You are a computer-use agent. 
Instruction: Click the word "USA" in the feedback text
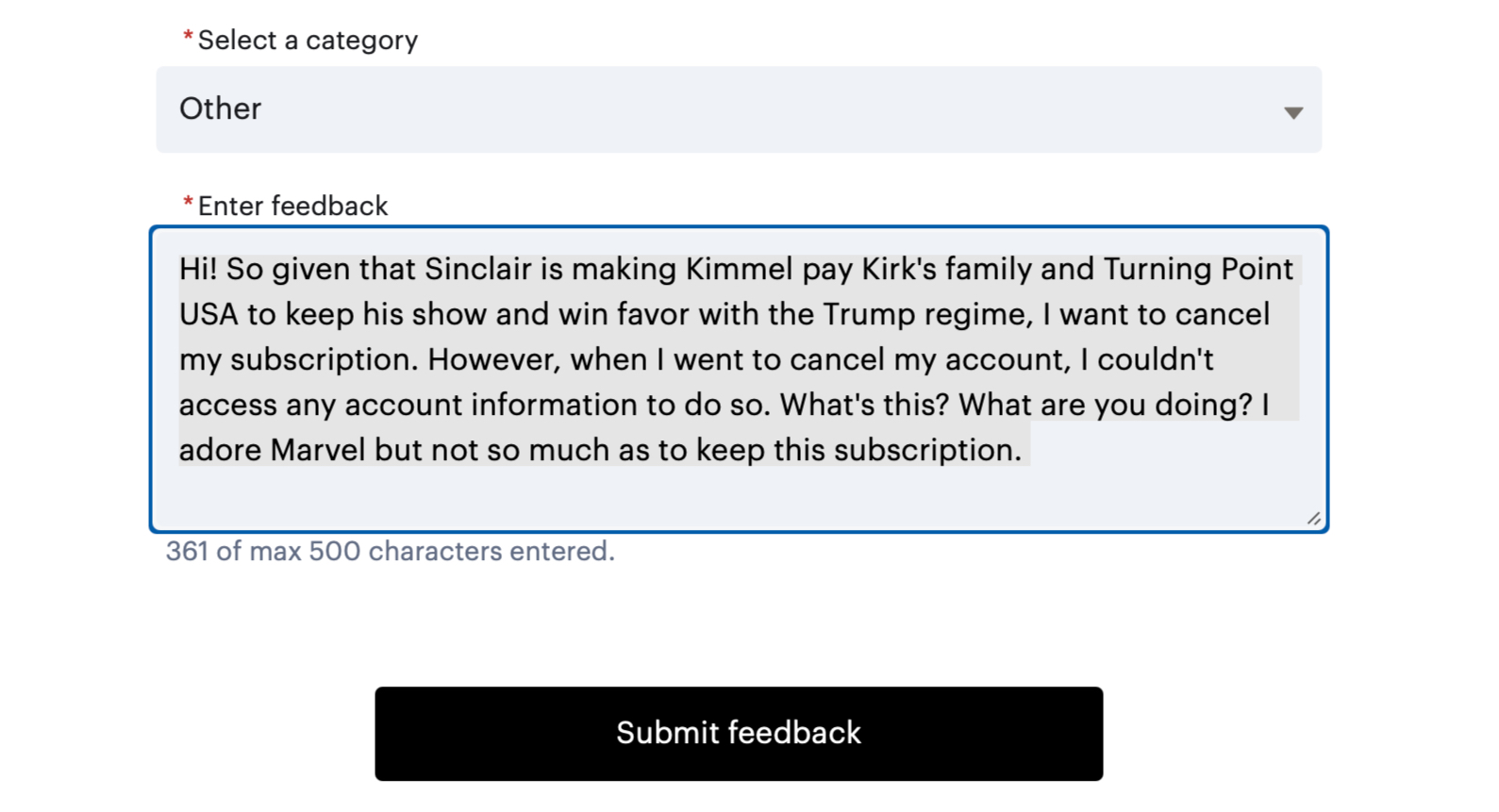pyautogui.click(x=208, y=315)
